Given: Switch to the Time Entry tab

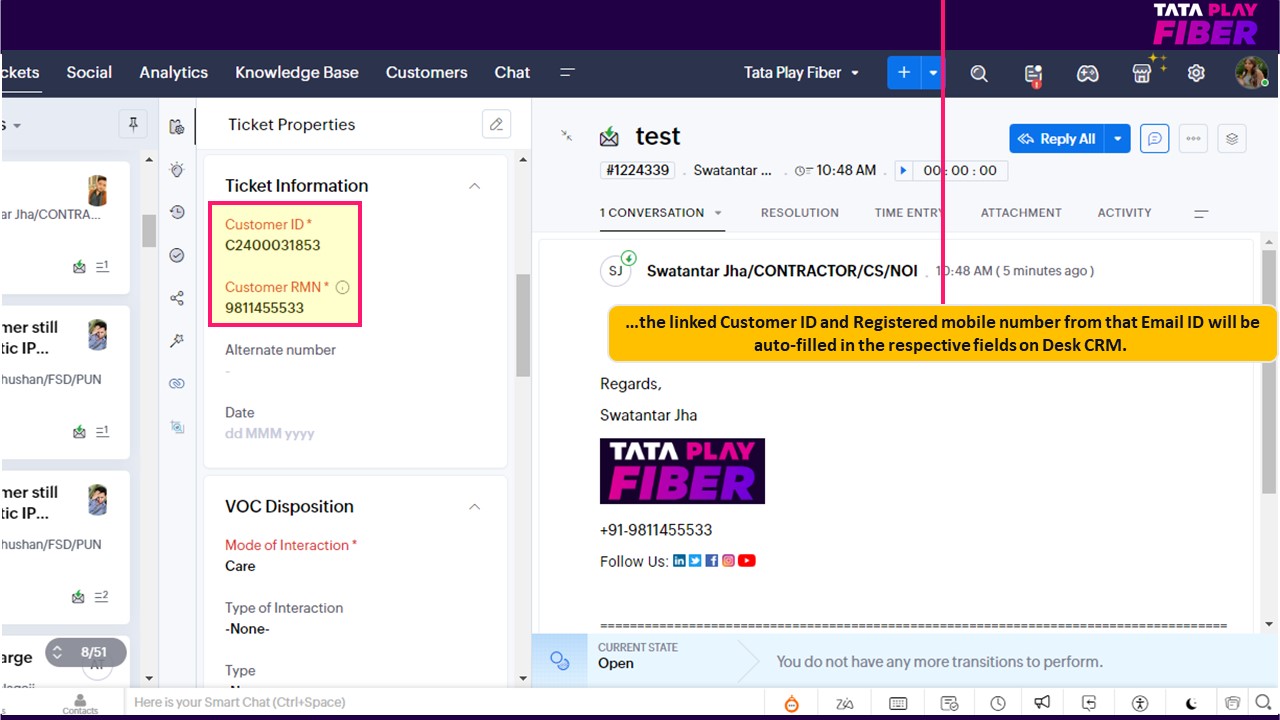Looking at the screenshot, I should (909, 213).
